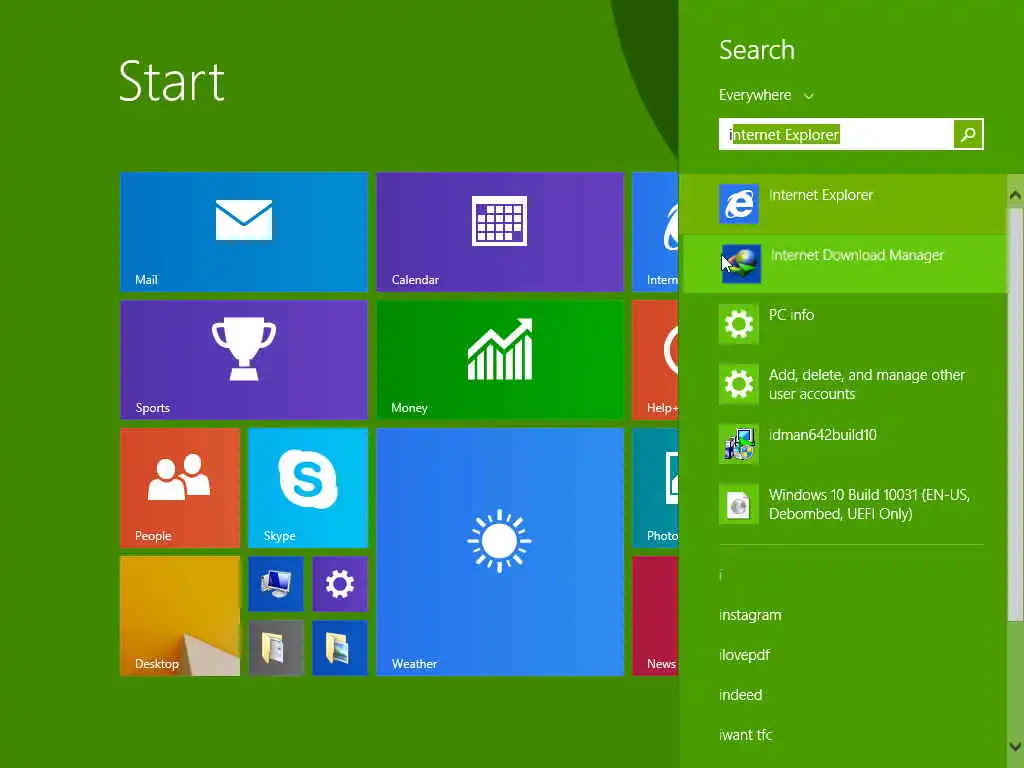Launch the Money tile
This screenshot has height=768, width=1024.
click(500, 359)
